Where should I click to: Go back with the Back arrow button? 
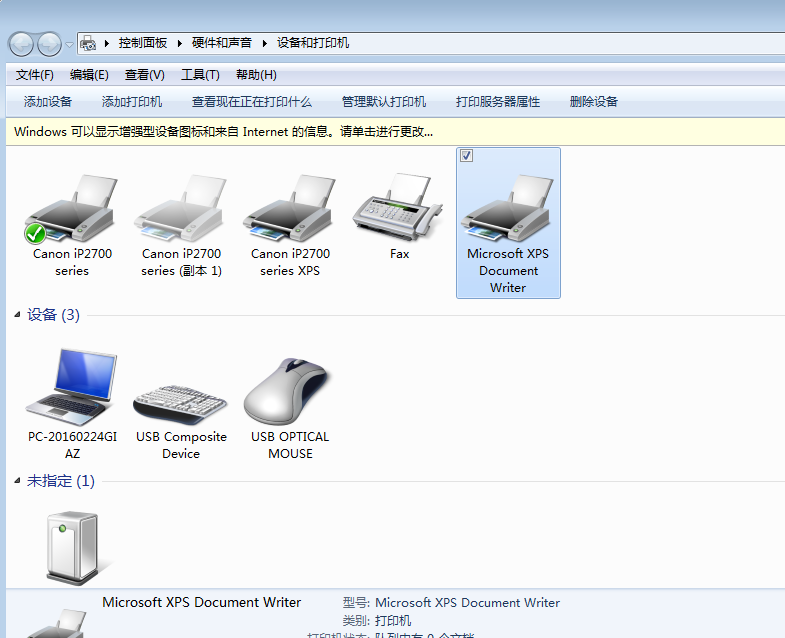(x=21, y=44)
